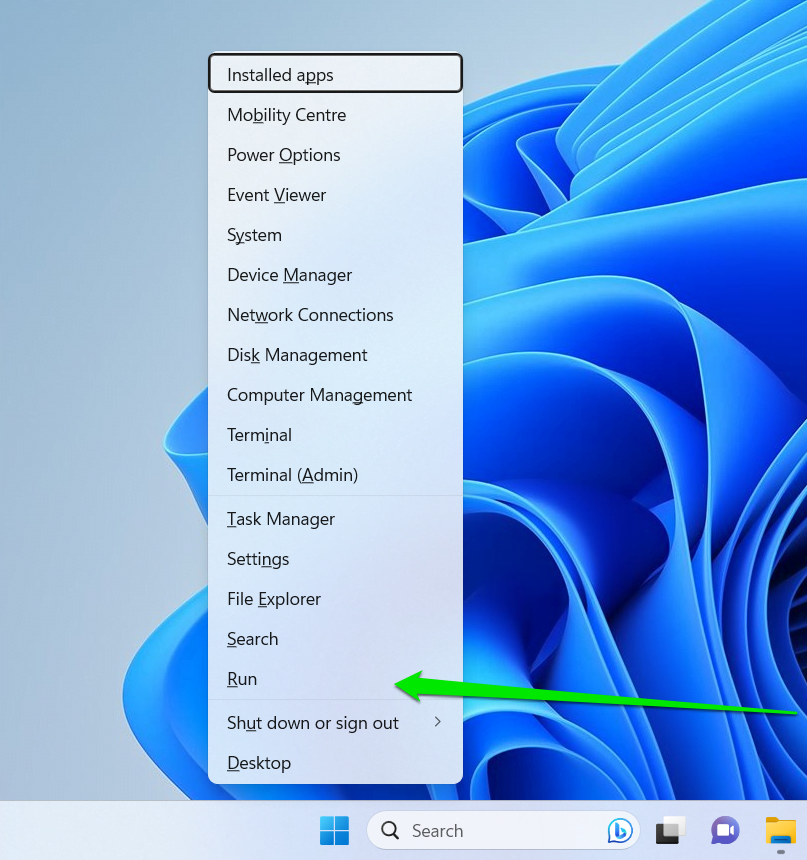The image size is (807, 860).
Task: Click Run in the context menu
Action: [242, 679]
